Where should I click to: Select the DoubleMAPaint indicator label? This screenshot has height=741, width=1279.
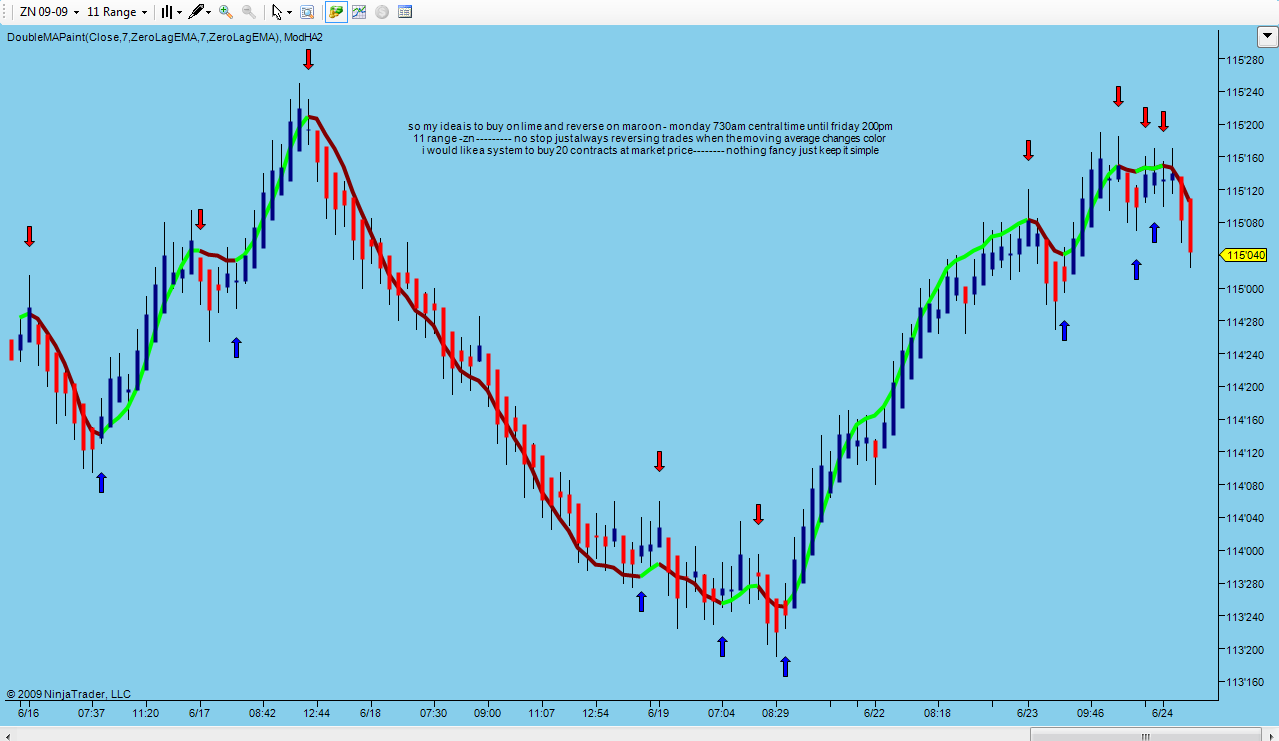point(165,37)
